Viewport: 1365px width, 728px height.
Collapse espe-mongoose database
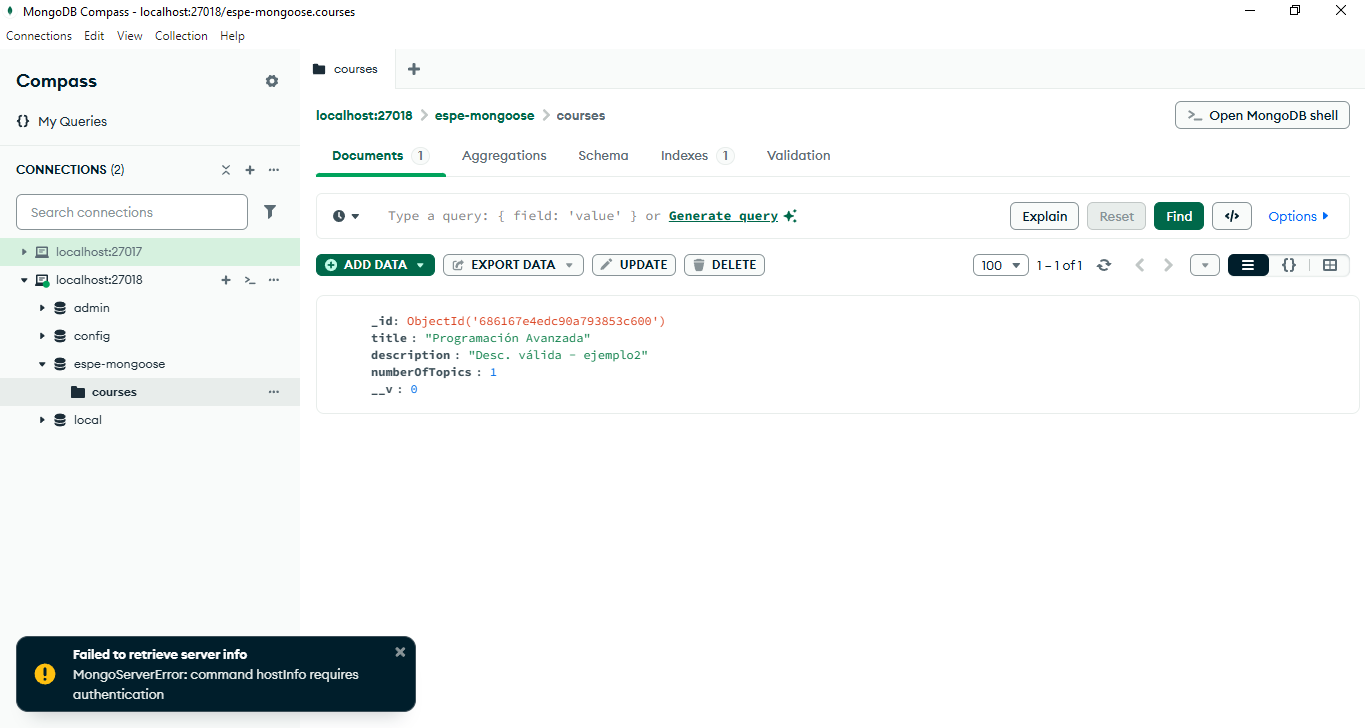coord(42,364)
